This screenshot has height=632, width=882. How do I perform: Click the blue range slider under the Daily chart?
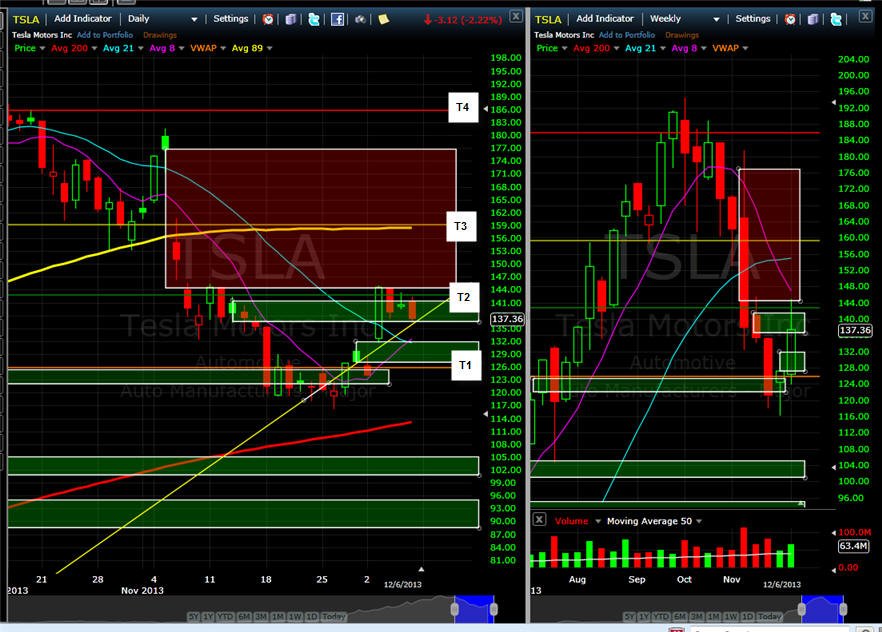474,609
